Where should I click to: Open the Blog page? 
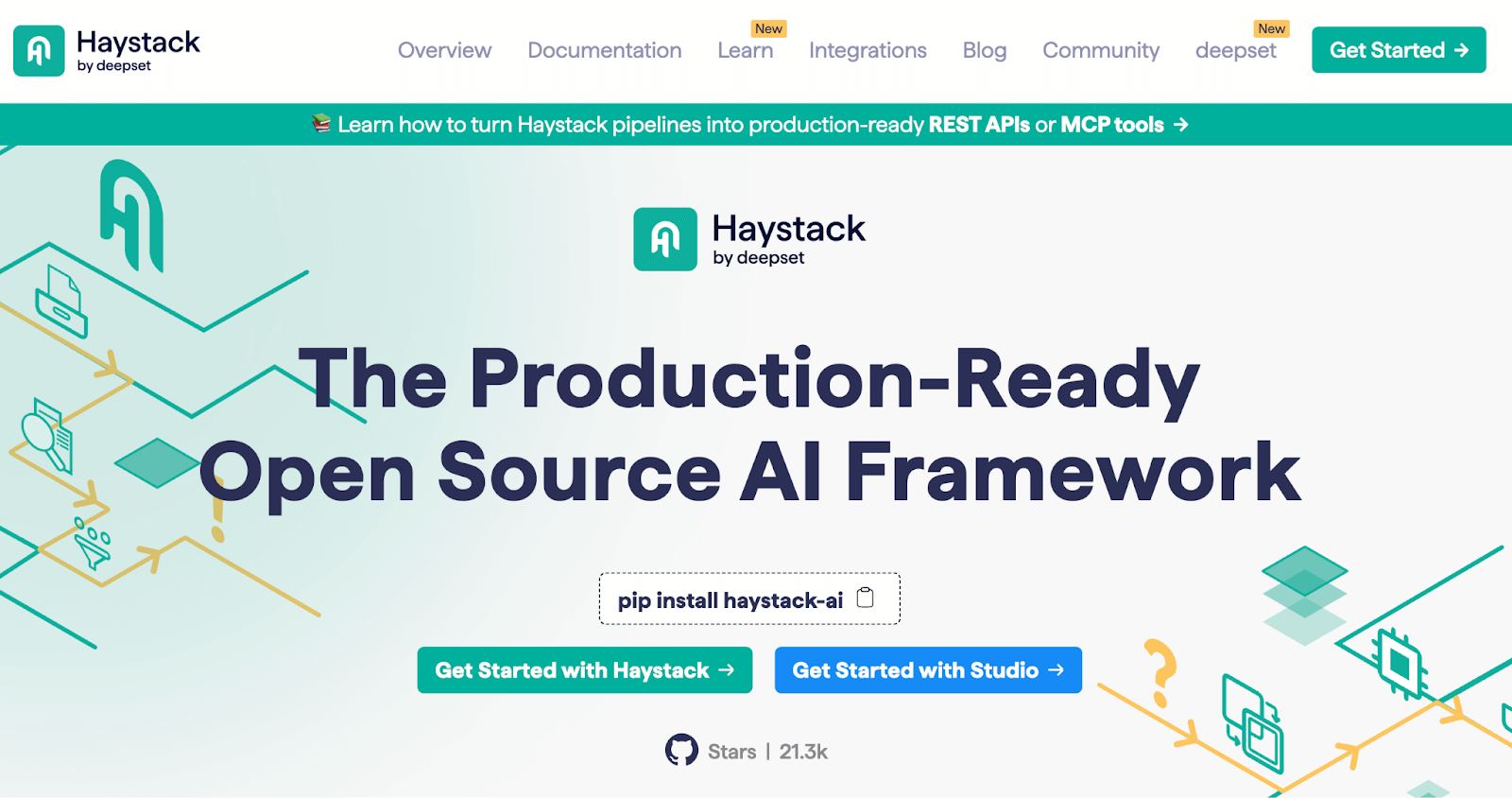tap(984, 50)
